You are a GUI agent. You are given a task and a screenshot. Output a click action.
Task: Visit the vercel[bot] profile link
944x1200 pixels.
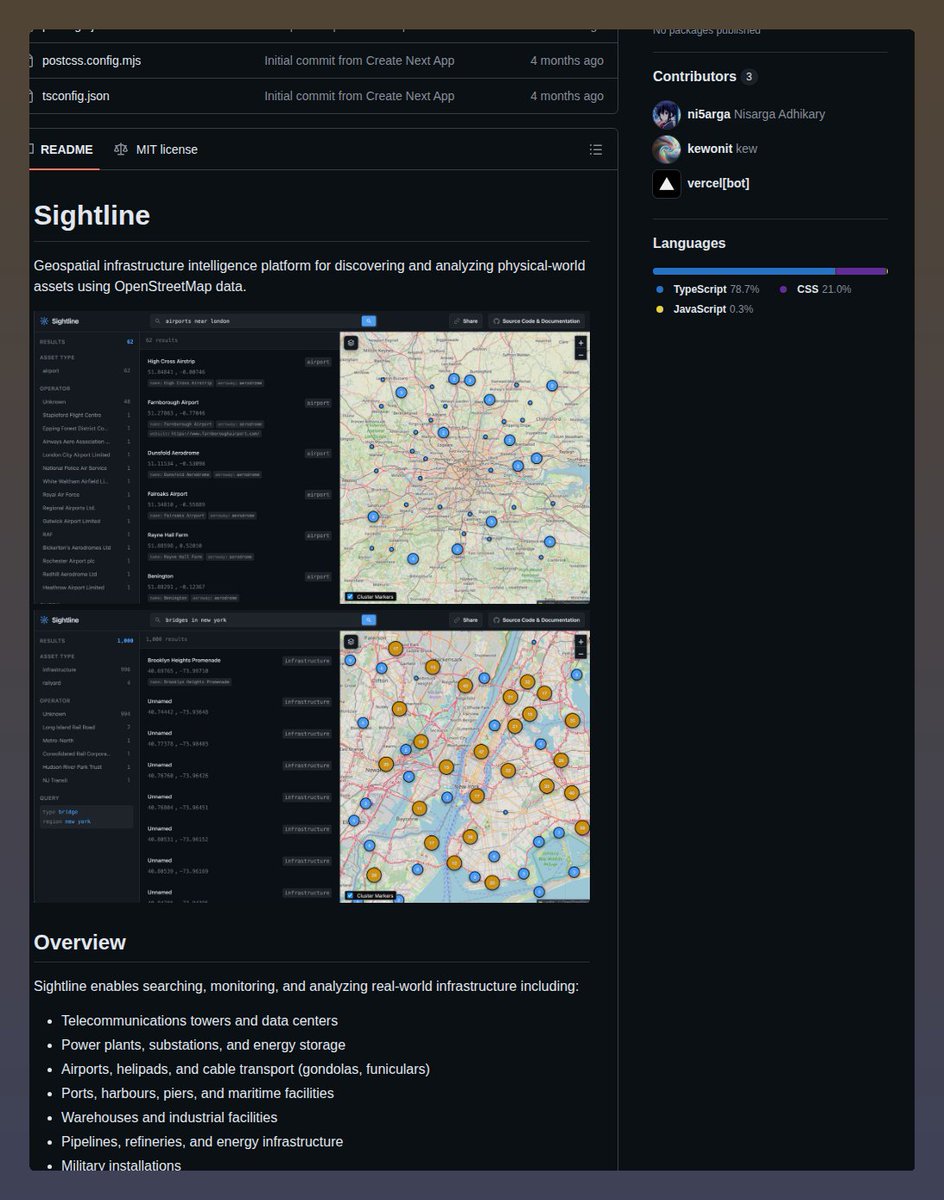click(718, 183)
